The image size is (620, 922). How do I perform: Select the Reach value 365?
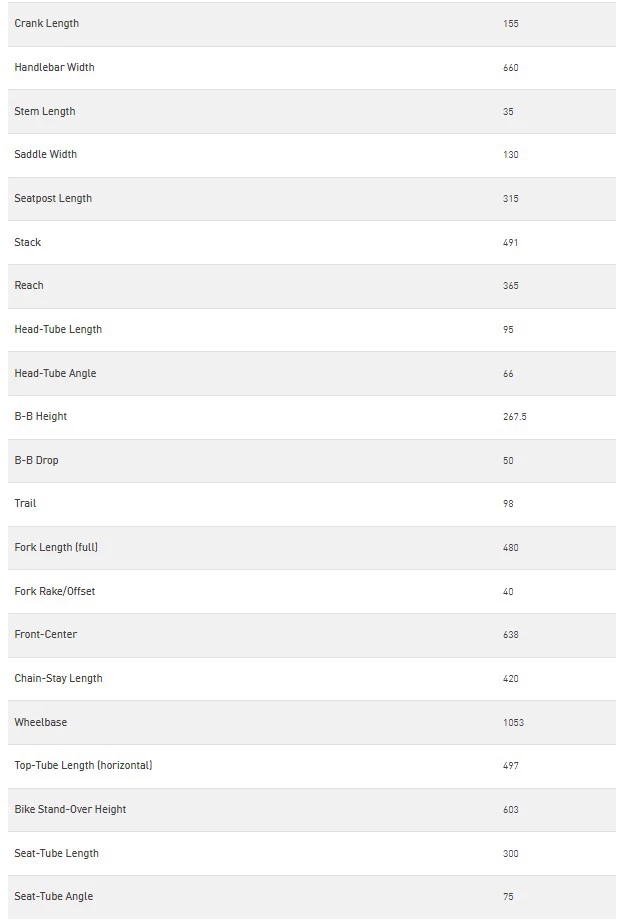[511, 286]
